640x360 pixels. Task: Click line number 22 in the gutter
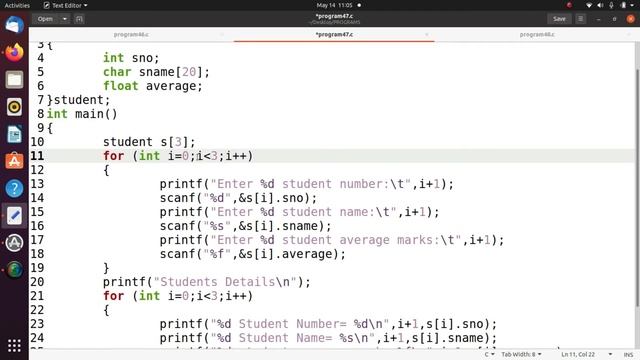(x=37, y=310)
